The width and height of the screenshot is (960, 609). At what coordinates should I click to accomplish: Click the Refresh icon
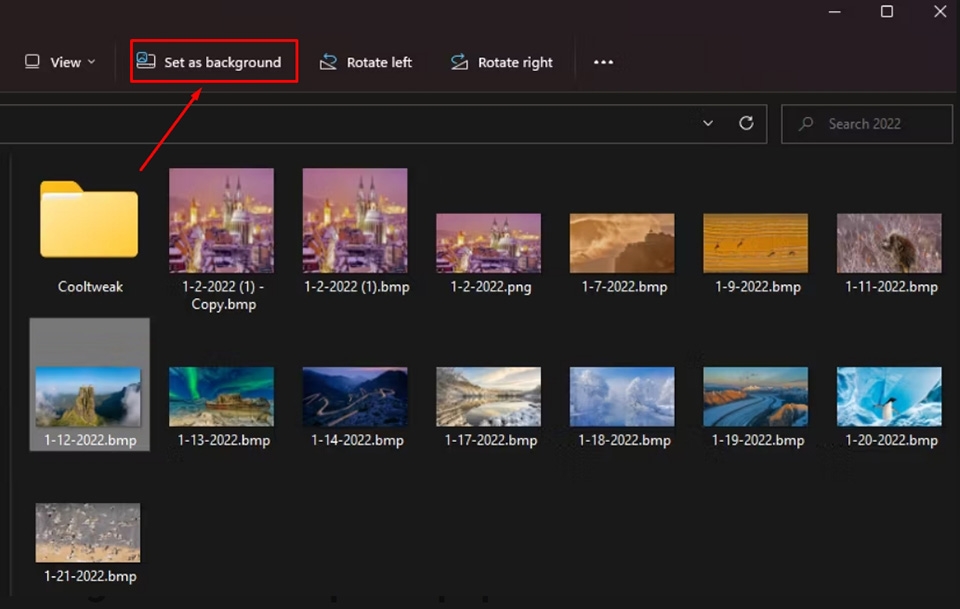click(746, 123)
